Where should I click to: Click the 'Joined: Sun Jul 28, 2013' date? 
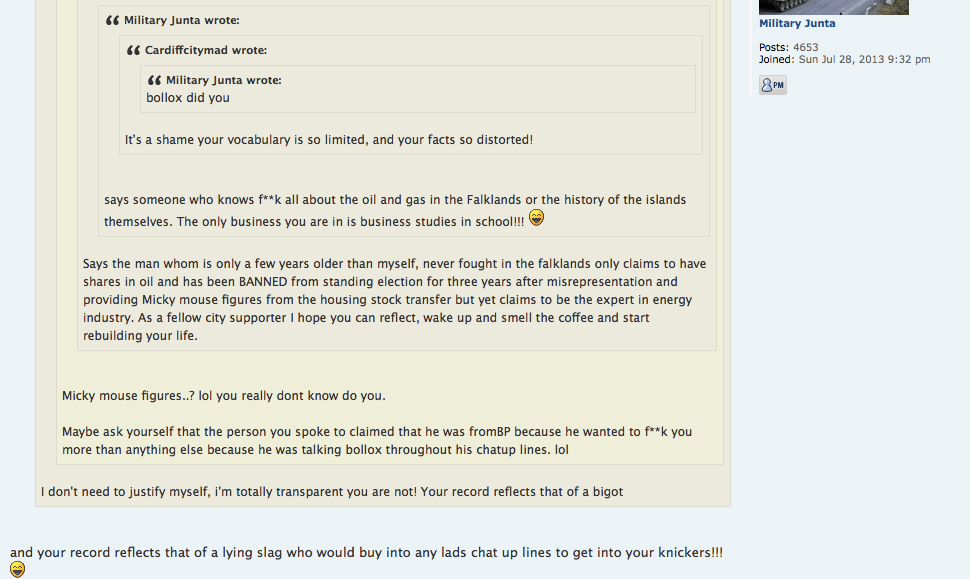point(844,60)
